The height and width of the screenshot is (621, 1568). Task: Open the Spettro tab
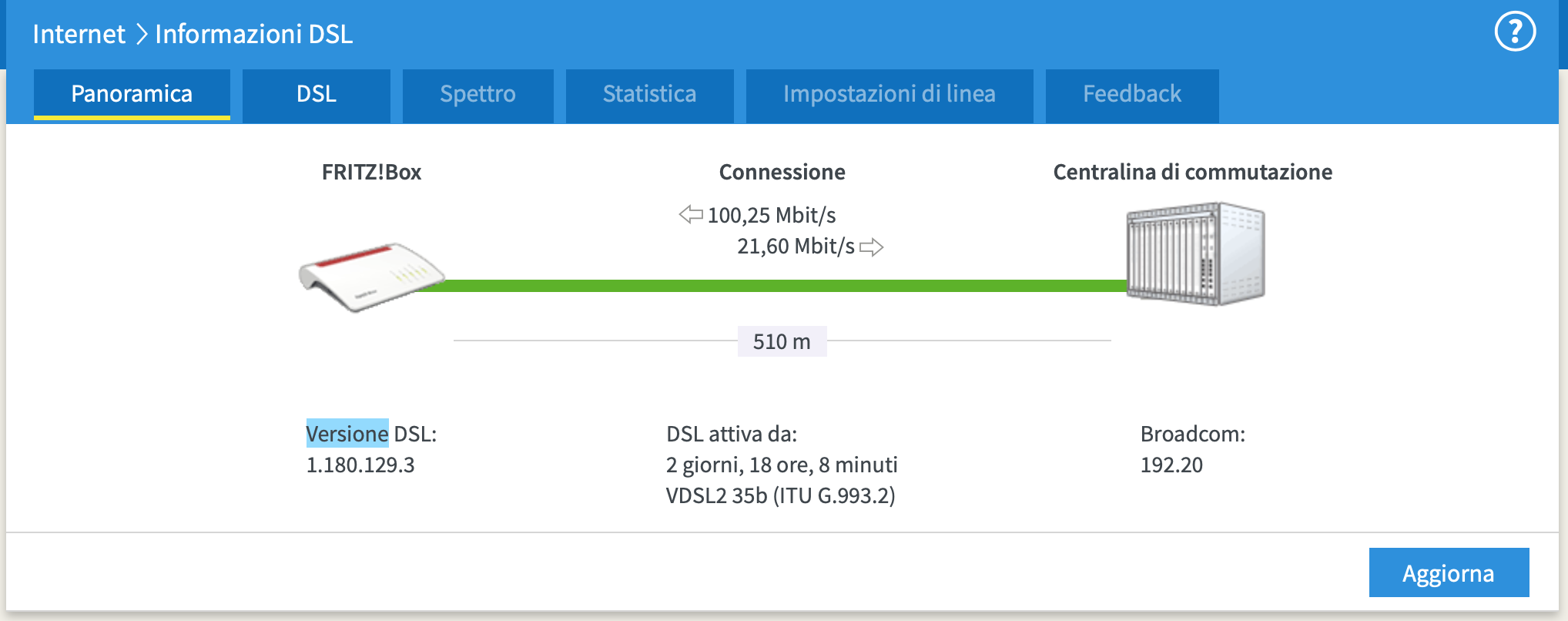pyautogui.click(x=477, y=95)
